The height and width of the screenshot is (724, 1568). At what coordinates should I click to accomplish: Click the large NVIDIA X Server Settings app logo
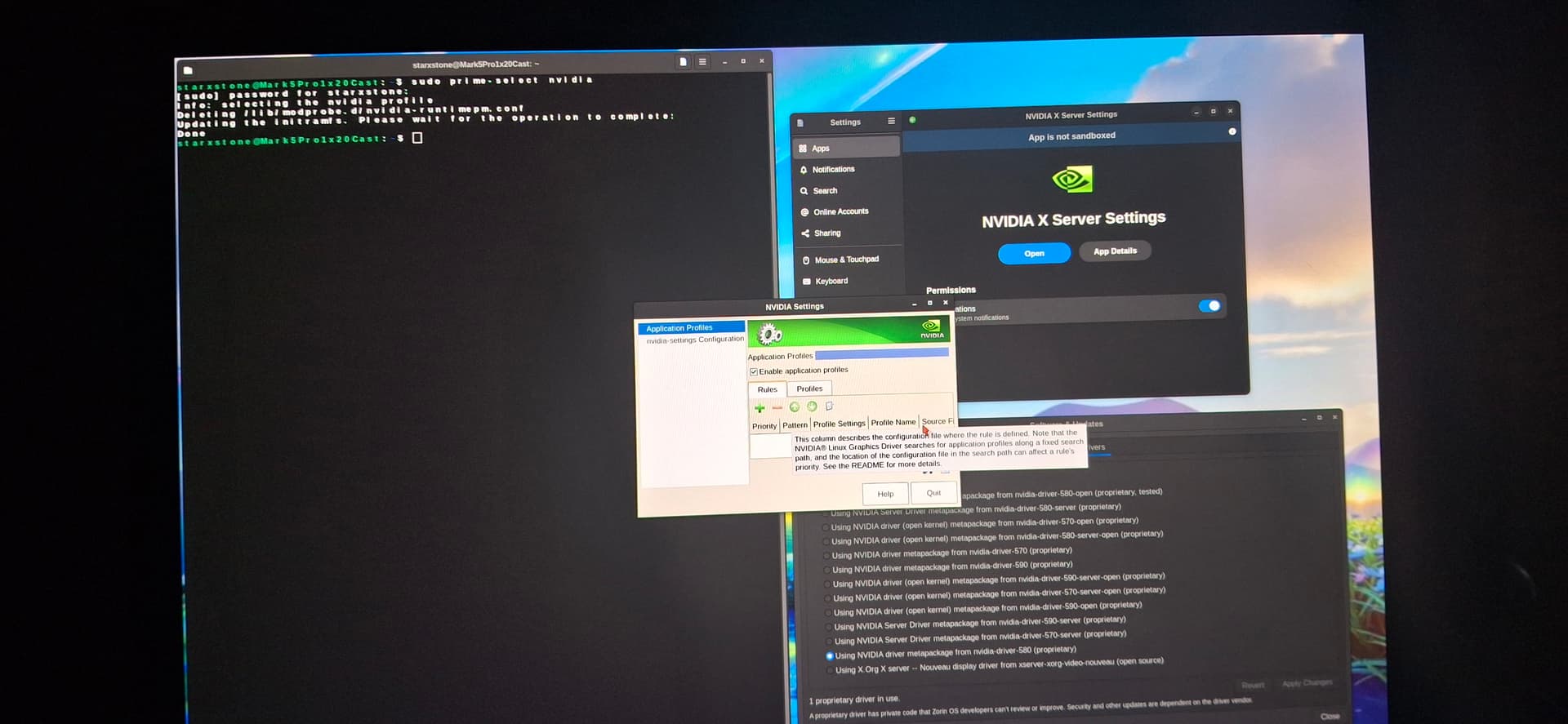pos(1072,179)
